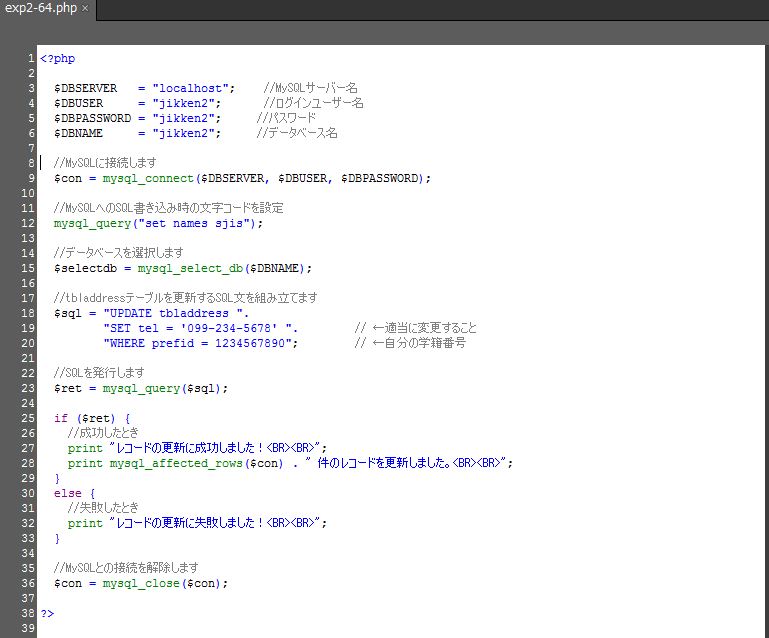Click the else keyword on line 30
The width and height of the screenshot is (769, 638).
click(x=67, y=493)
